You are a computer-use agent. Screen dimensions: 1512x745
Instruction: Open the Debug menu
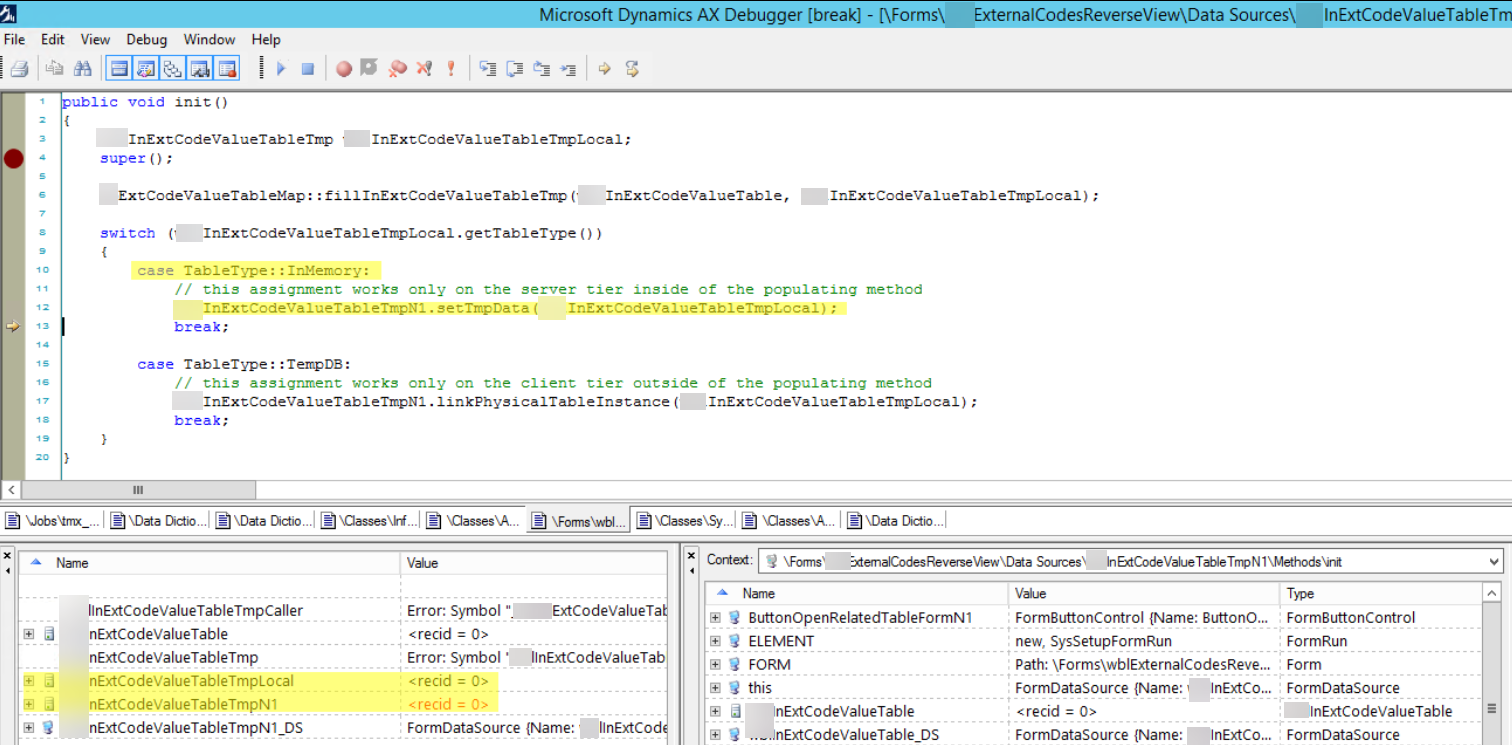tap(147, 40)
